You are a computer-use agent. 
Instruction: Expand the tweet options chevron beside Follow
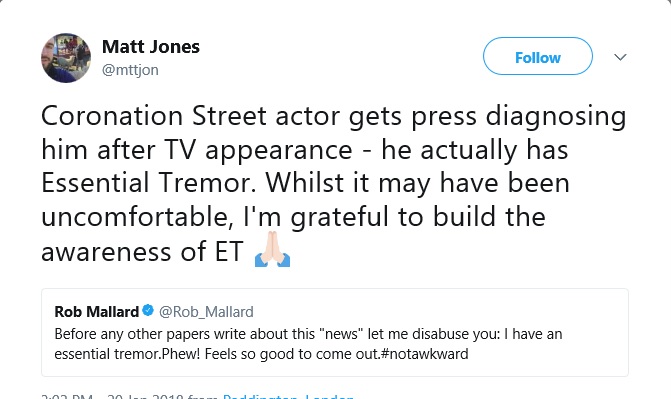[620, 57]
